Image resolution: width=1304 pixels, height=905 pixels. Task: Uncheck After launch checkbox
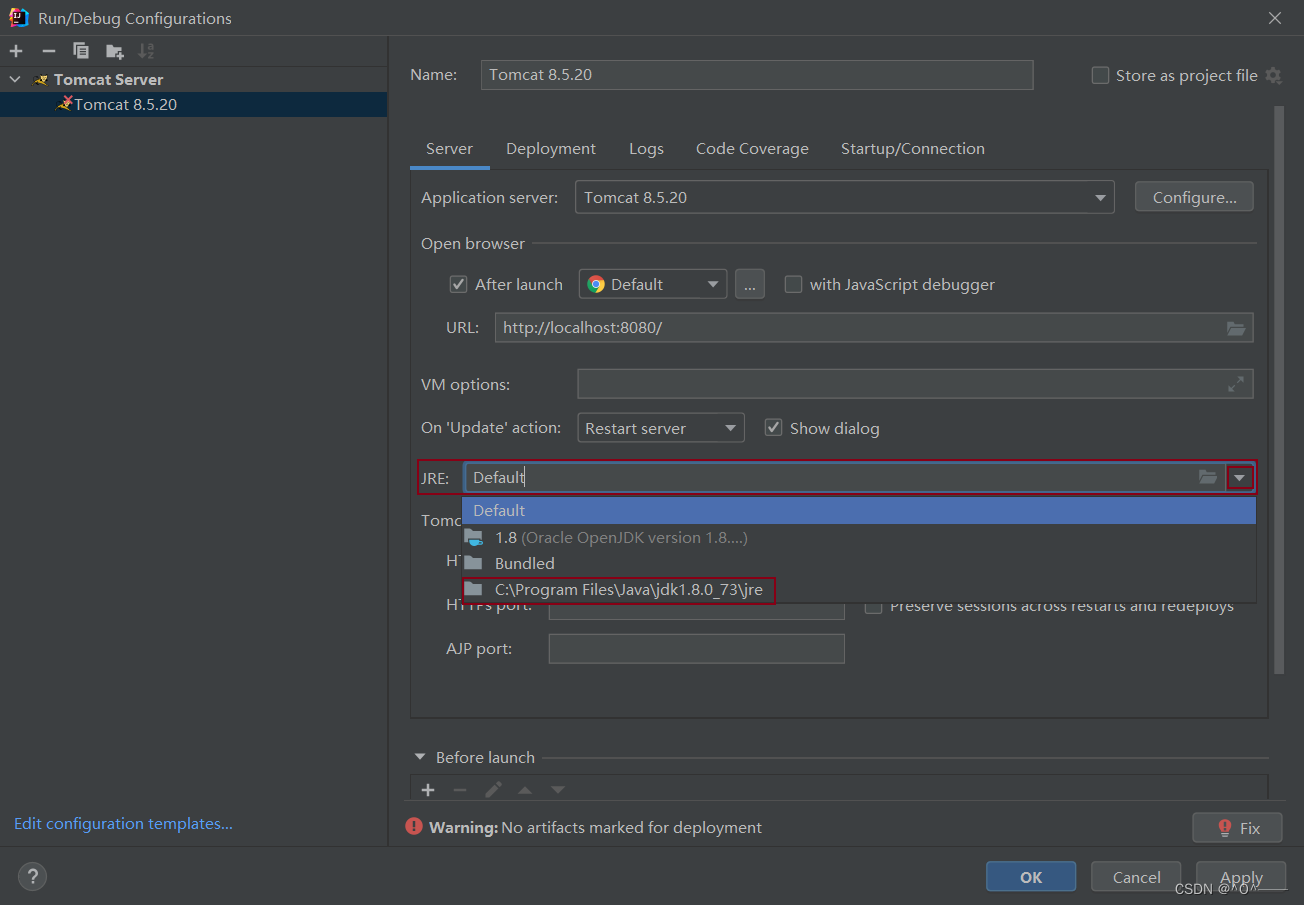point(459,284)
